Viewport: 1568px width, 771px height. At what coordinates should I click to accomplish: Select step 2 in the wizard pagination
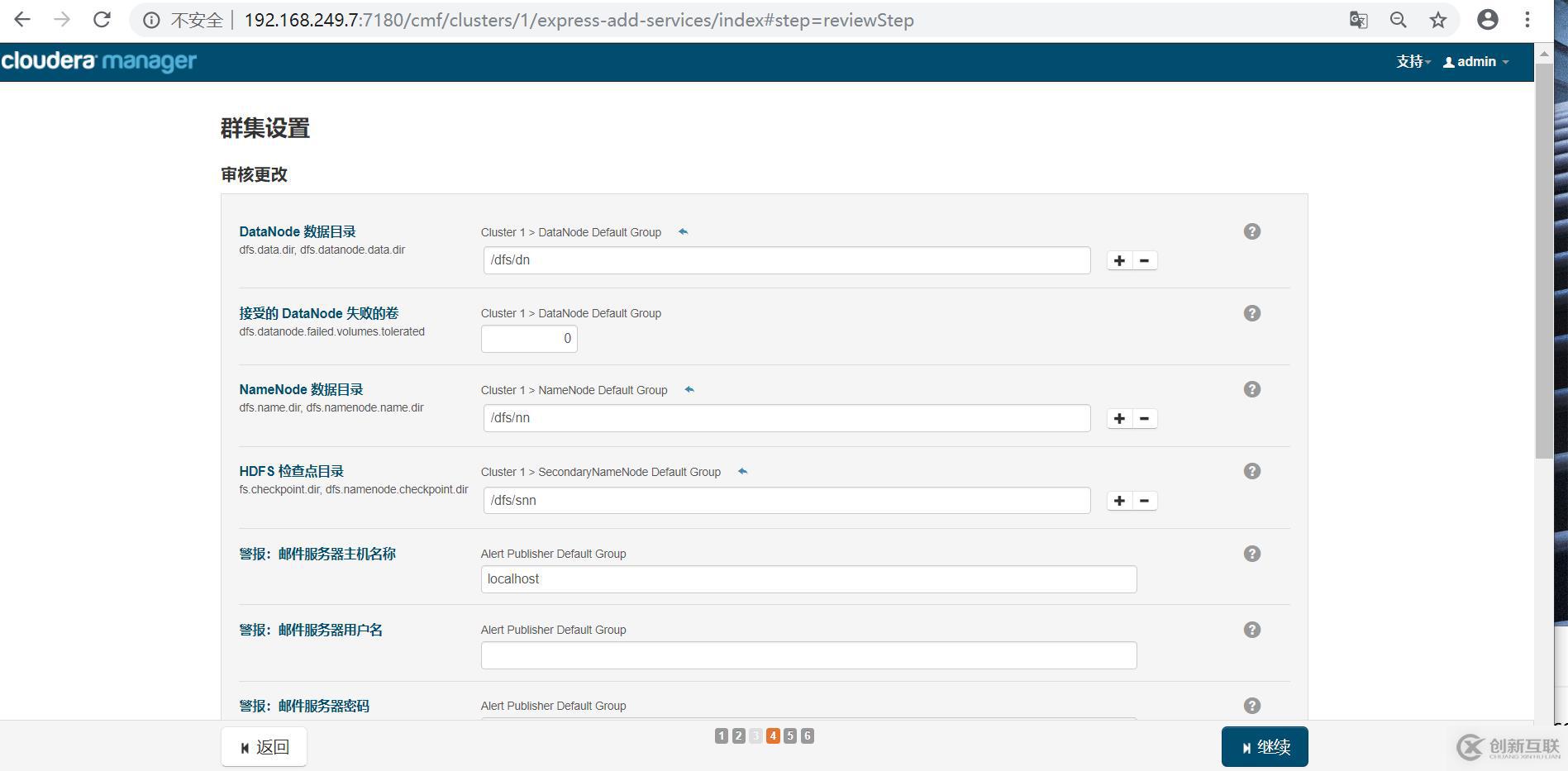(738, 735)
